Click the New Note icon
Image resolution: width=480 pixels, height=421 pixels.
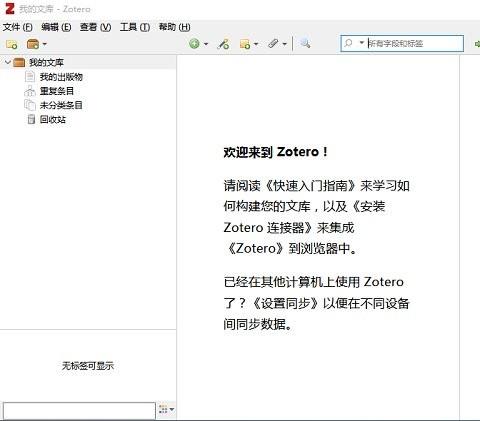[x=245, y=44]
